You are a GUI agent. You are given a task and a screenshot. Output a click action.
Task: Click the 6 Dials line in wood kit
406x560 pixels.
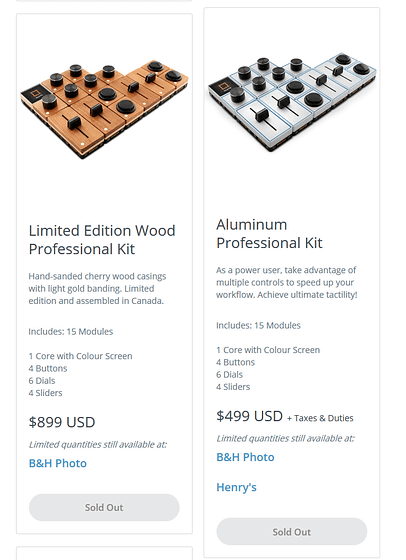[42, 381]
